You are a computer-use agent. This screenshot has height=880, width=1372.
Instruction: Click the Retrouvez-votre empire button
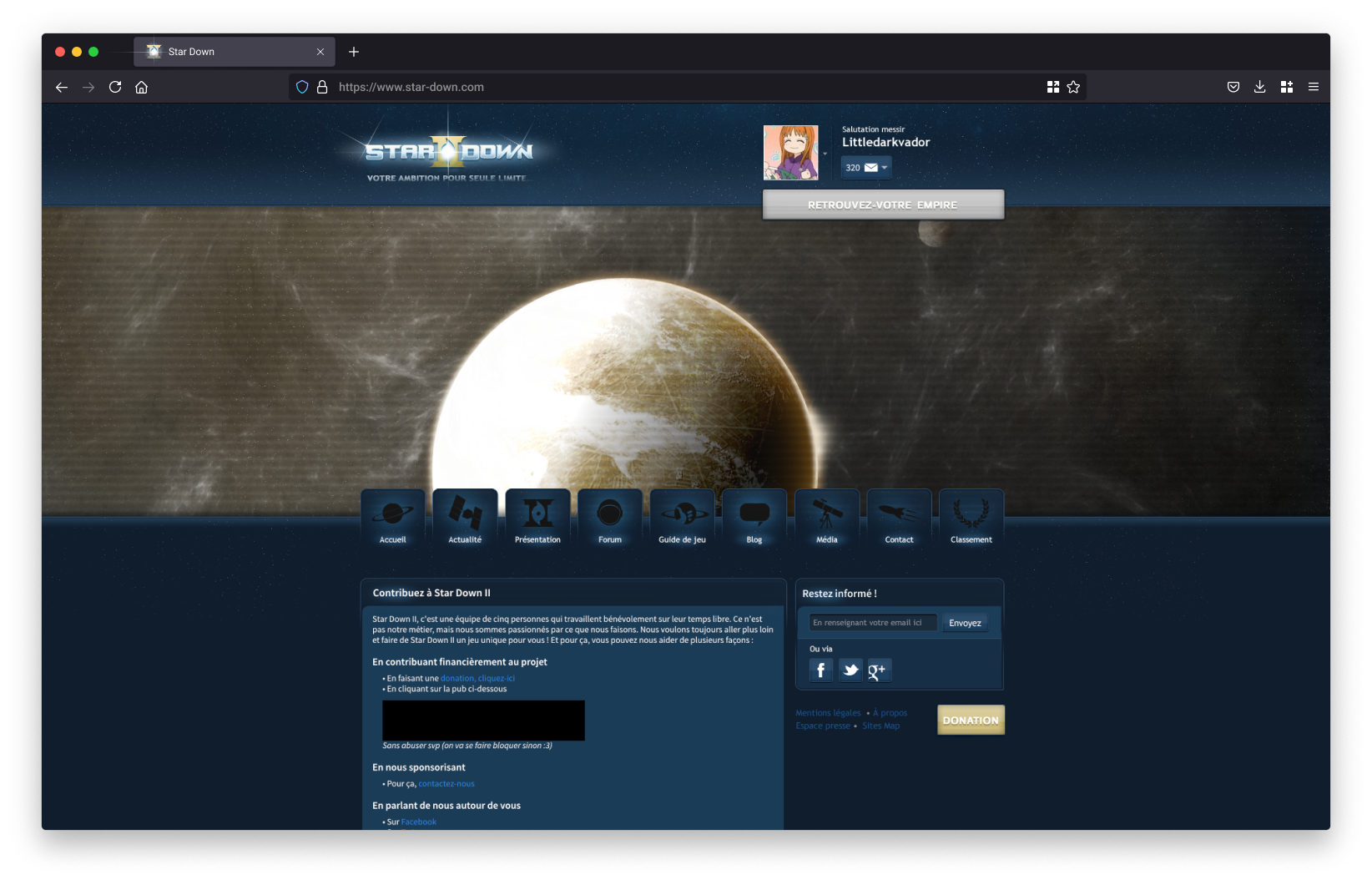click(883, 205)
